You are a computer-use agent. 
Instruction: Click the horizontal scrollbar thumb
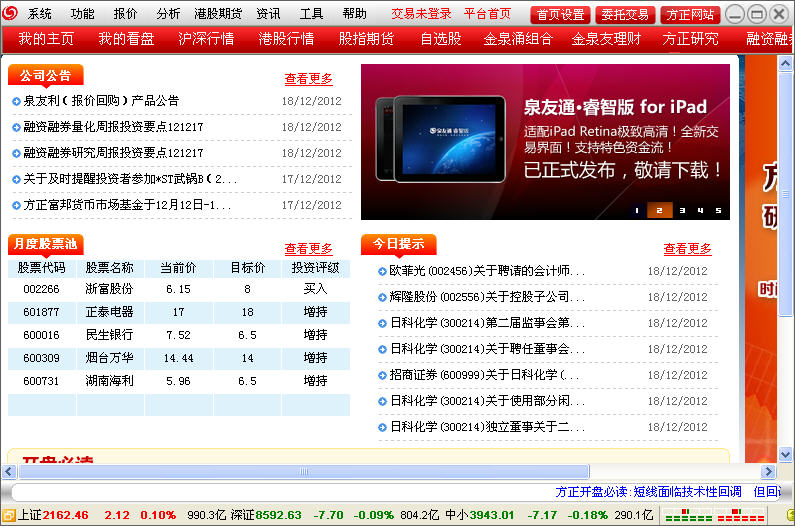[303, 470]
